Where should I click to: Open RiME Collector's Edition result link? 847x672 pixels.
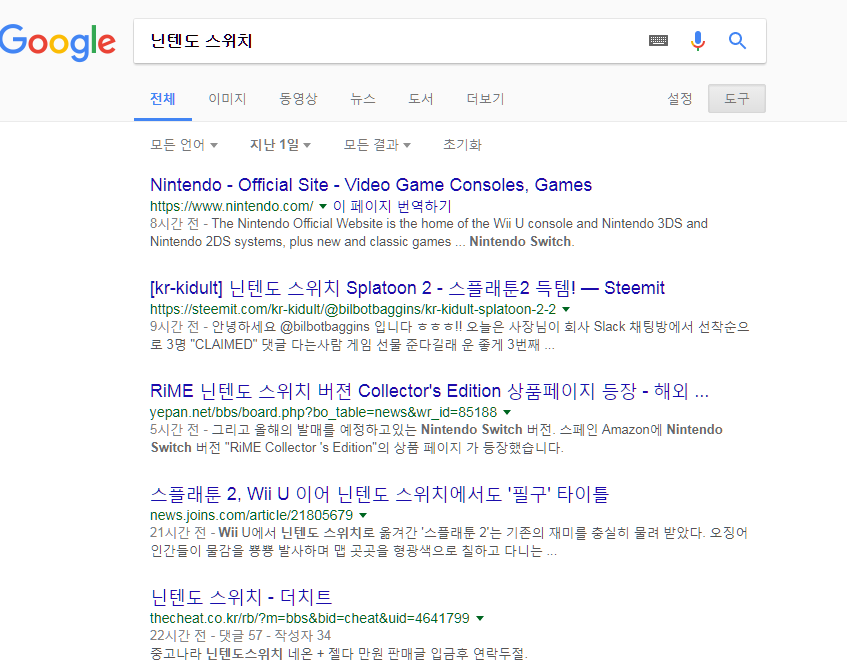[429, 391]
